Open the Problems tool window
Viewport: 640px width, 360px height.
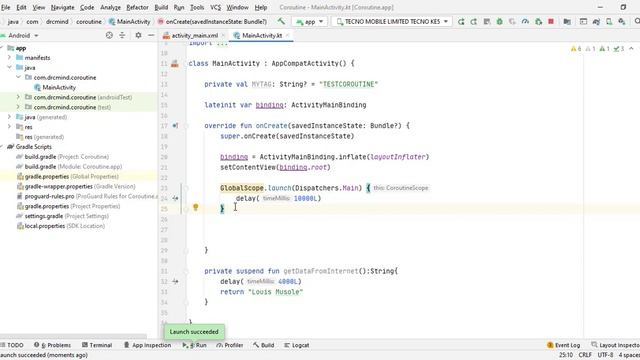click(52, 345)
